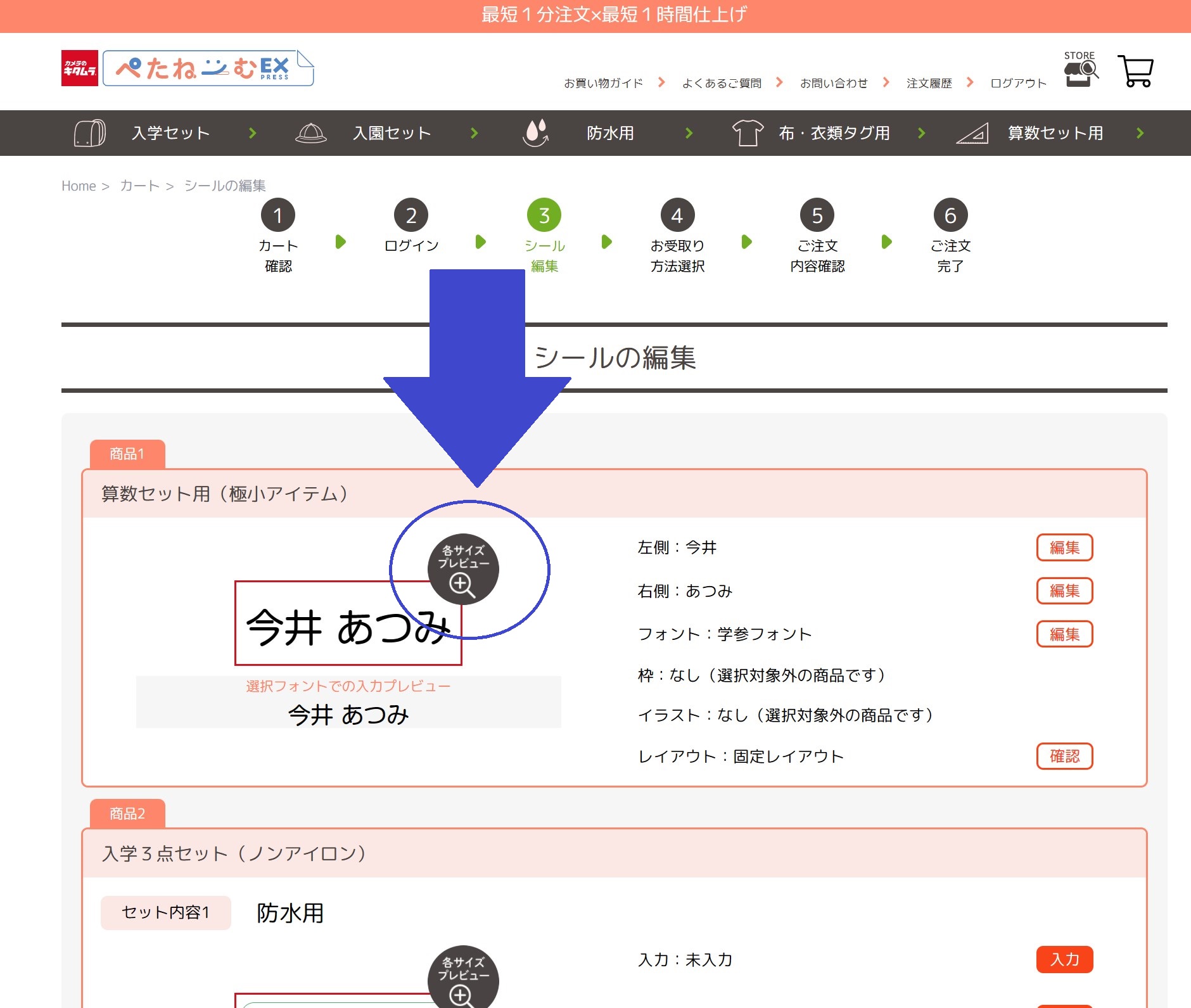Click the hat icon beside 入園セット
1191x1008 pixels.
(310, 133)
